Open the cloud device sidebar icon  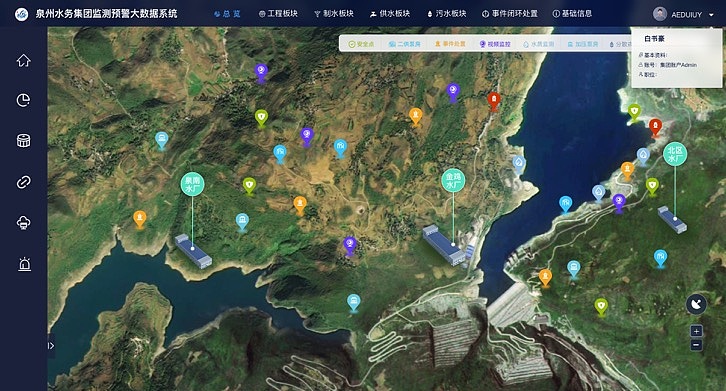(x=24, y=222)
